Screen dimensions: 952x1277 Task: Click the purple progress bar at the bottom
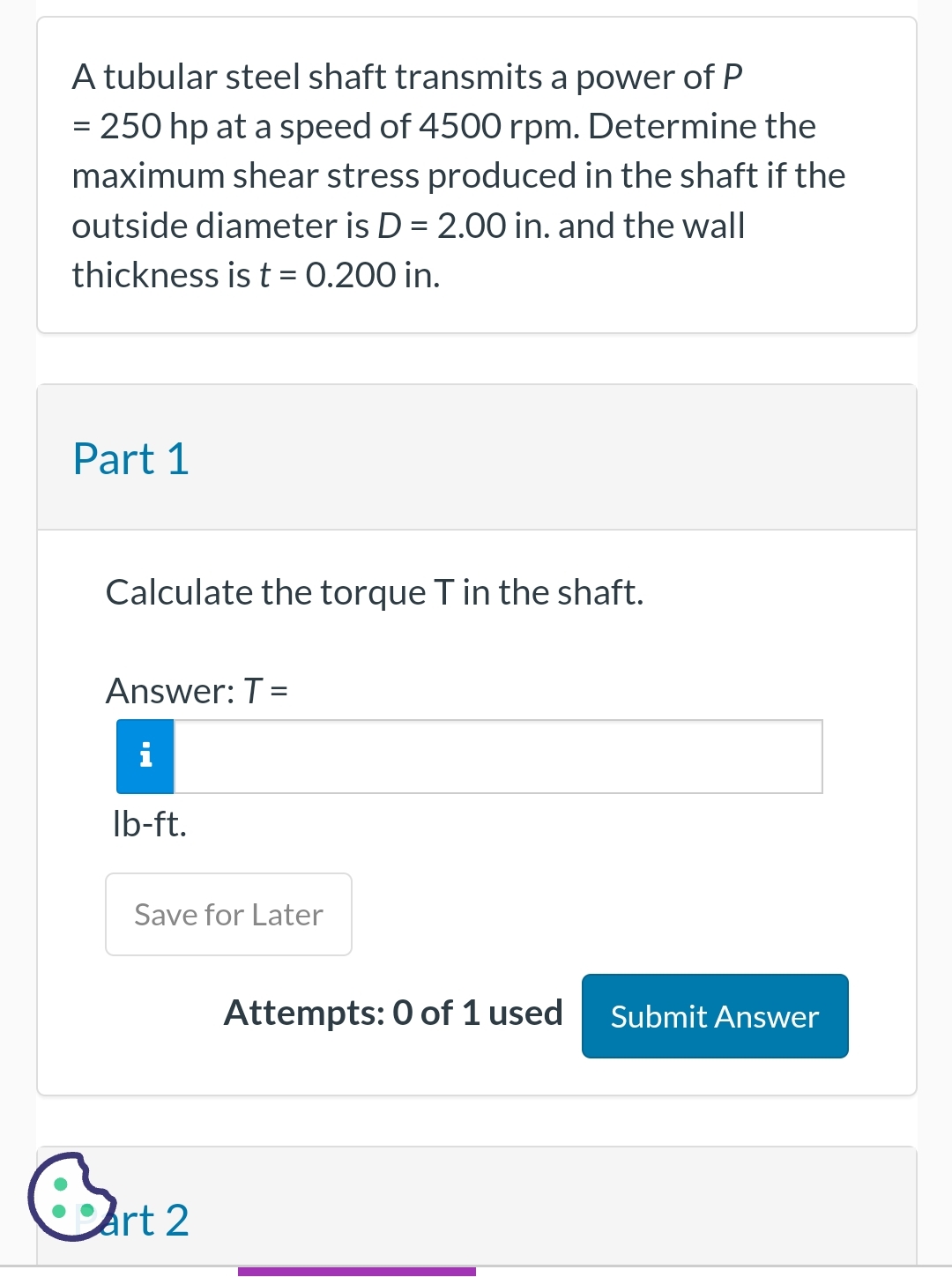click(357, 1272)
